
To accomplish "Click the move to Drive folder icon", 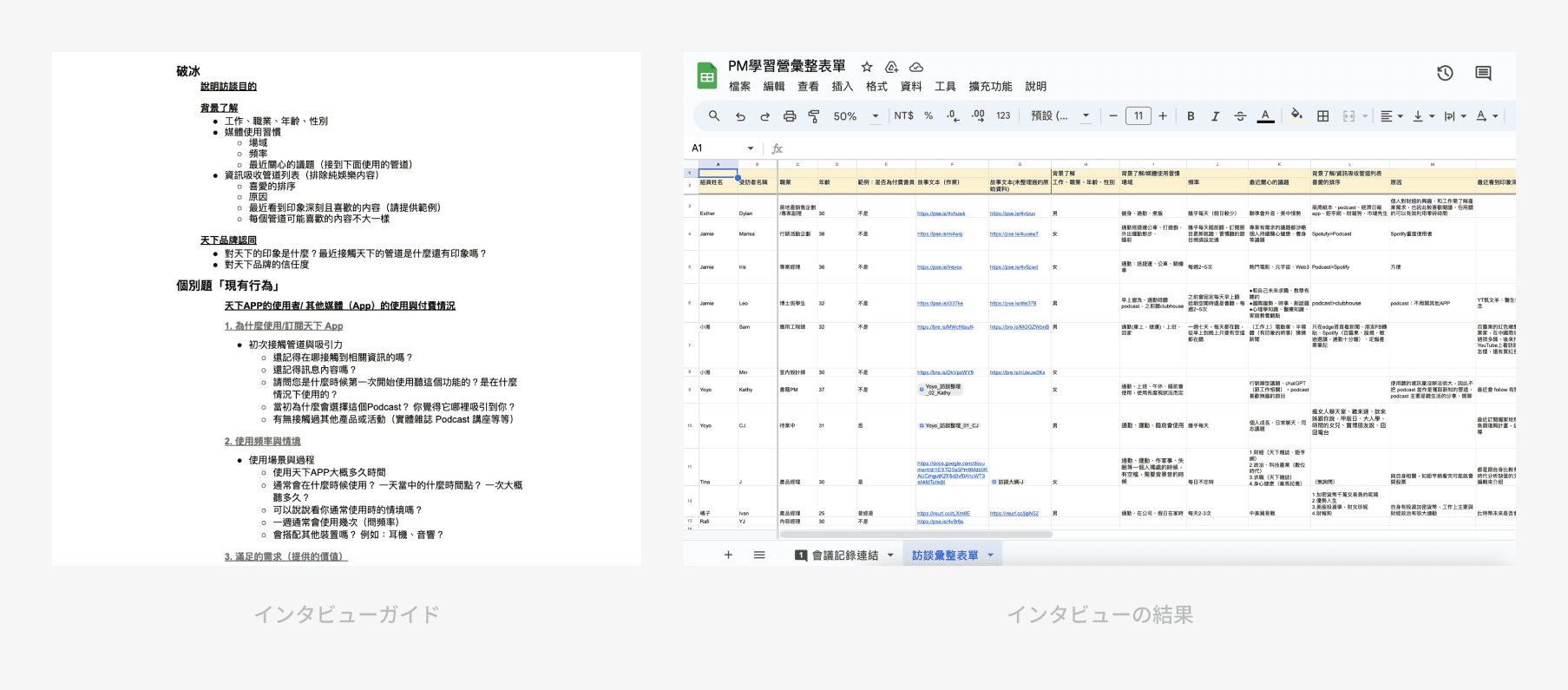I will coord(891,67).
